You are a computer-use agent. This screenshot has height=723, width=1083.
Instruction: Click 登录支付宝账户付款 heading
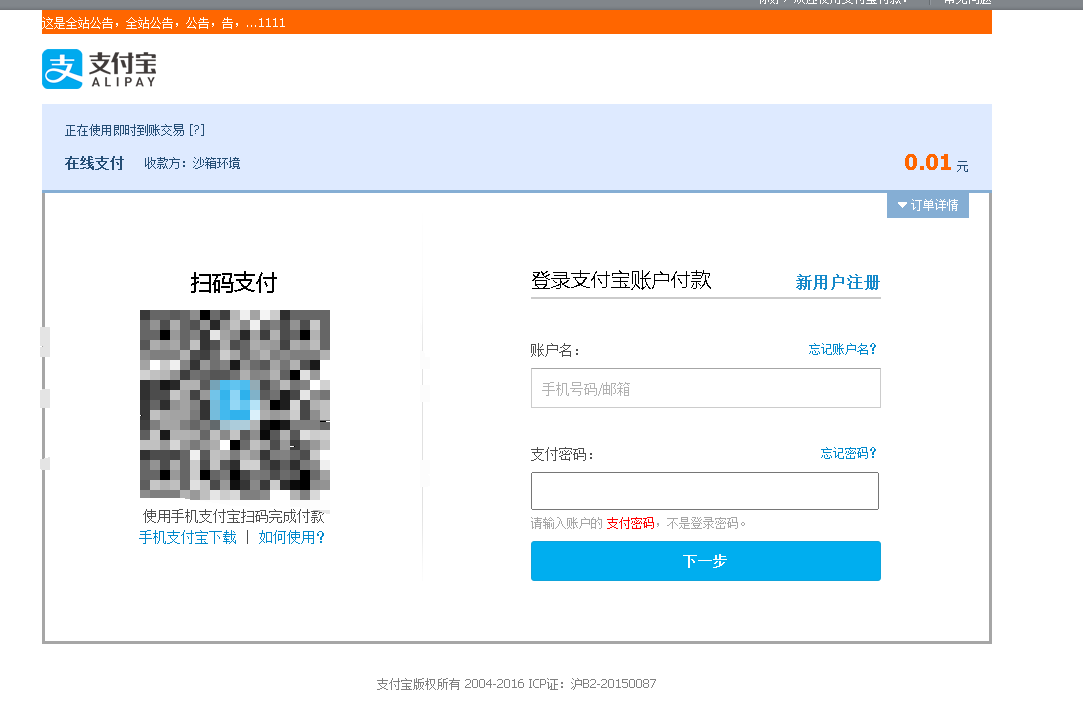pyautogui.click(x=621, y=280)
